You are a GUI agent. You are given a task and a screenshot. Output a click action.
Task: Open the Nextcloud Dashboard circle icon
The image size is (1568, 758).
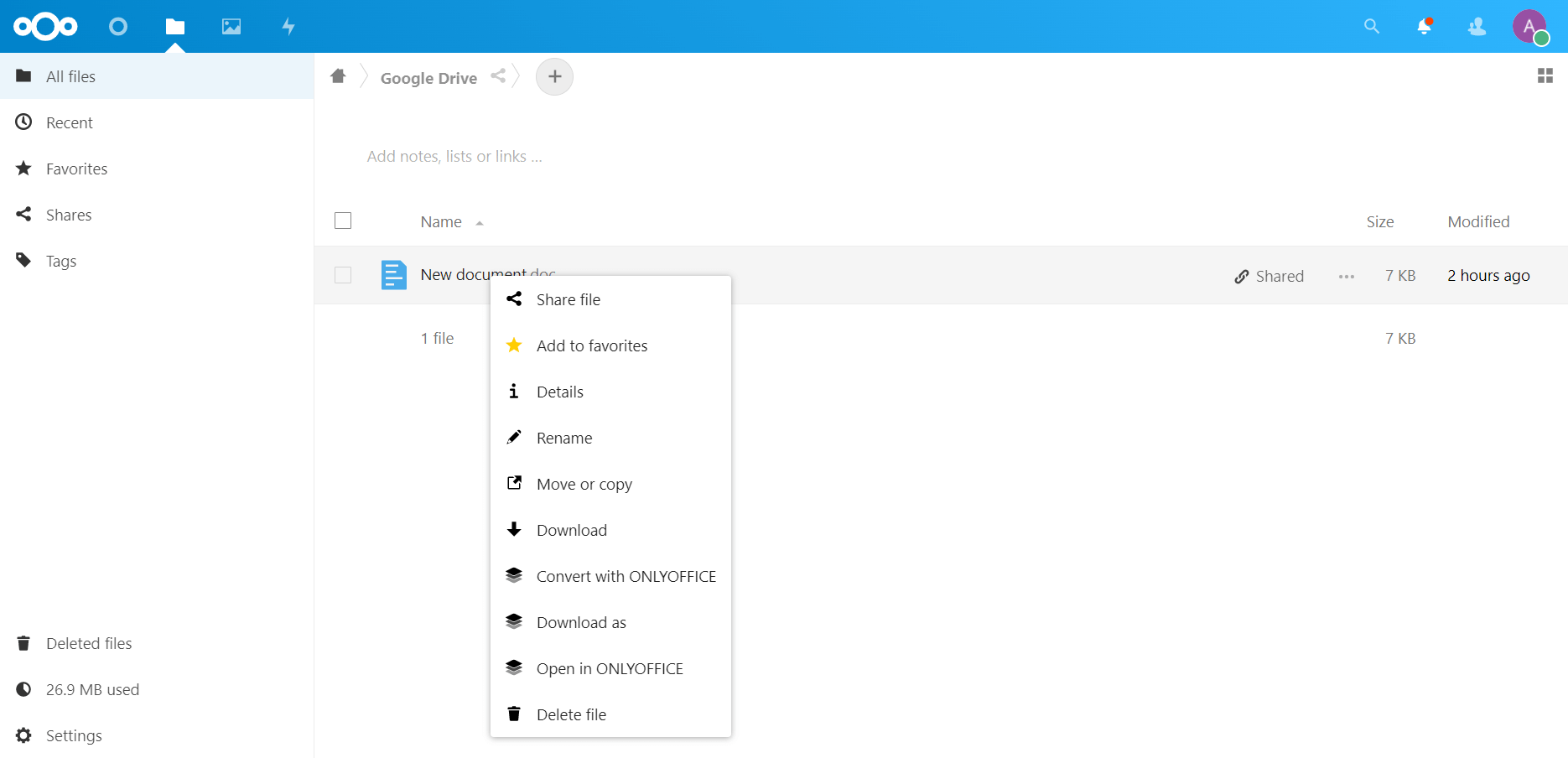[118, 27]
